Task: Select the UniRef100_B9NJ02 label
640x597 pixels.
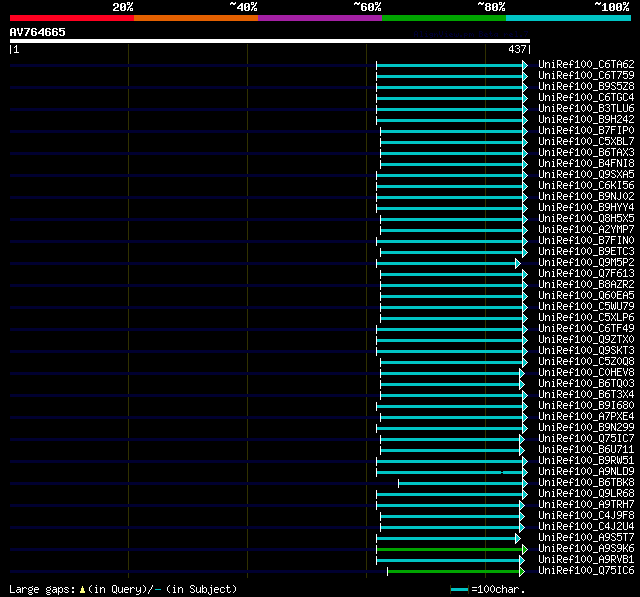Action: click(x=586, y=197)
